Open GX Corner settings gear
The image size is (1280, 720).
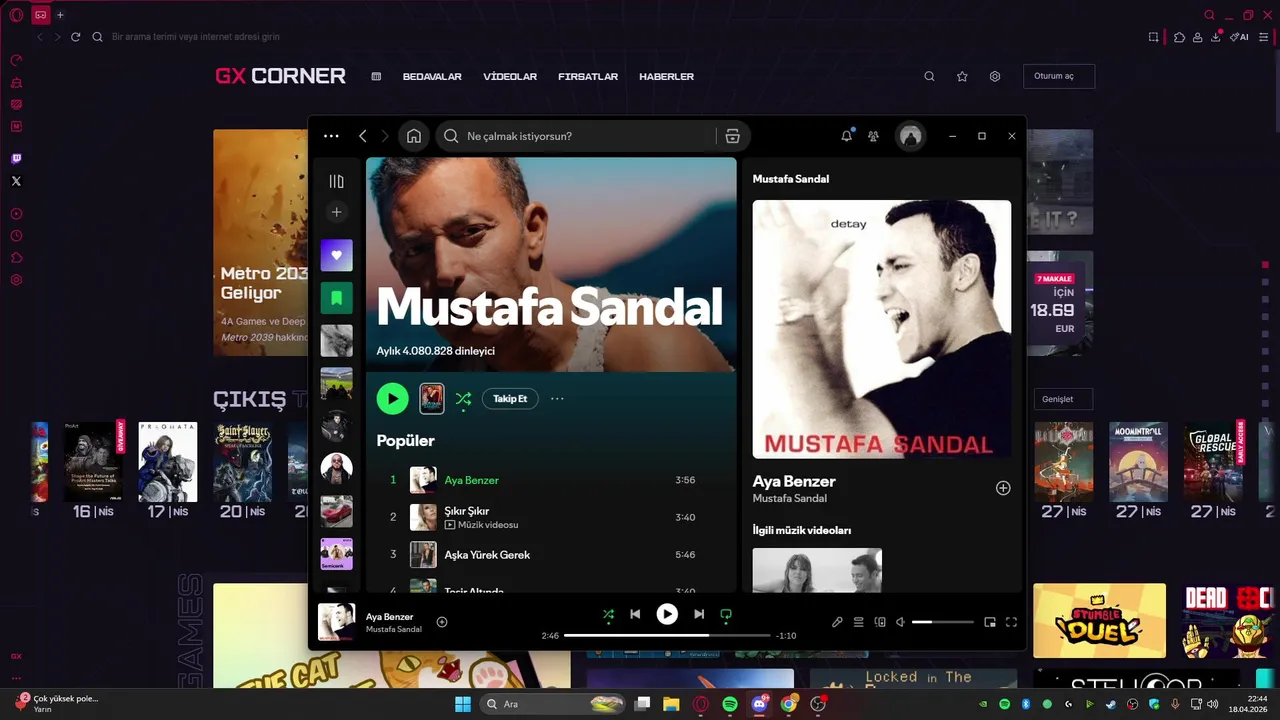pos(995,76)
